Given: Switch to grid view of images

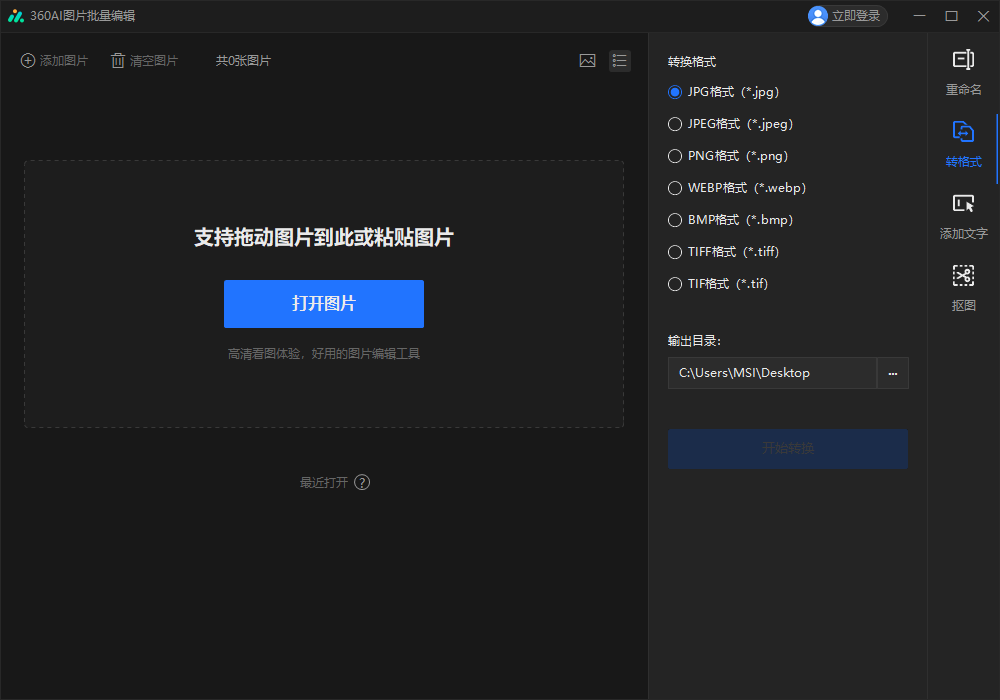Looking at the screenshot, I should (588, 60).
